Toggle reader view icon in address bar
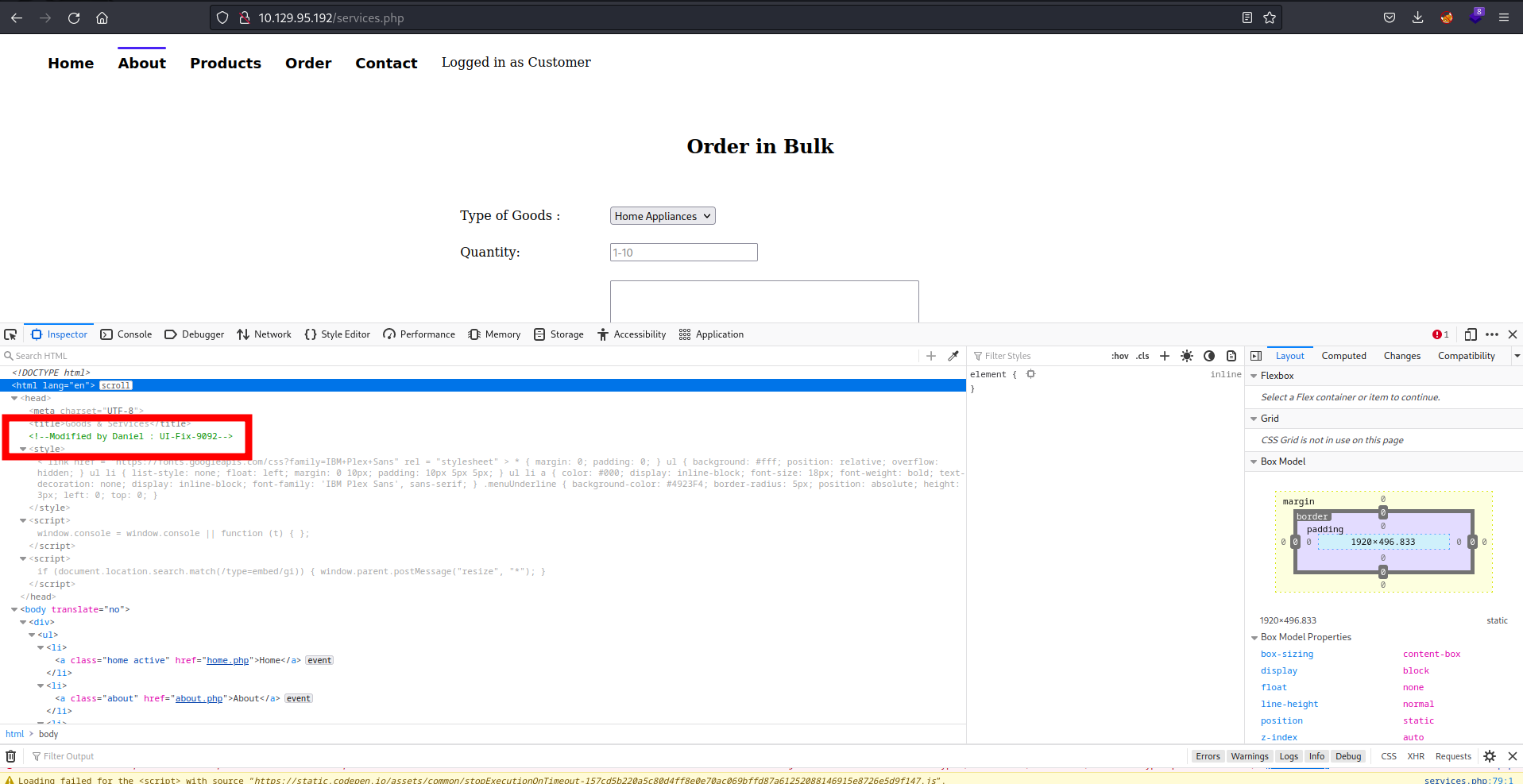1523x784 pixels. 1247,17
